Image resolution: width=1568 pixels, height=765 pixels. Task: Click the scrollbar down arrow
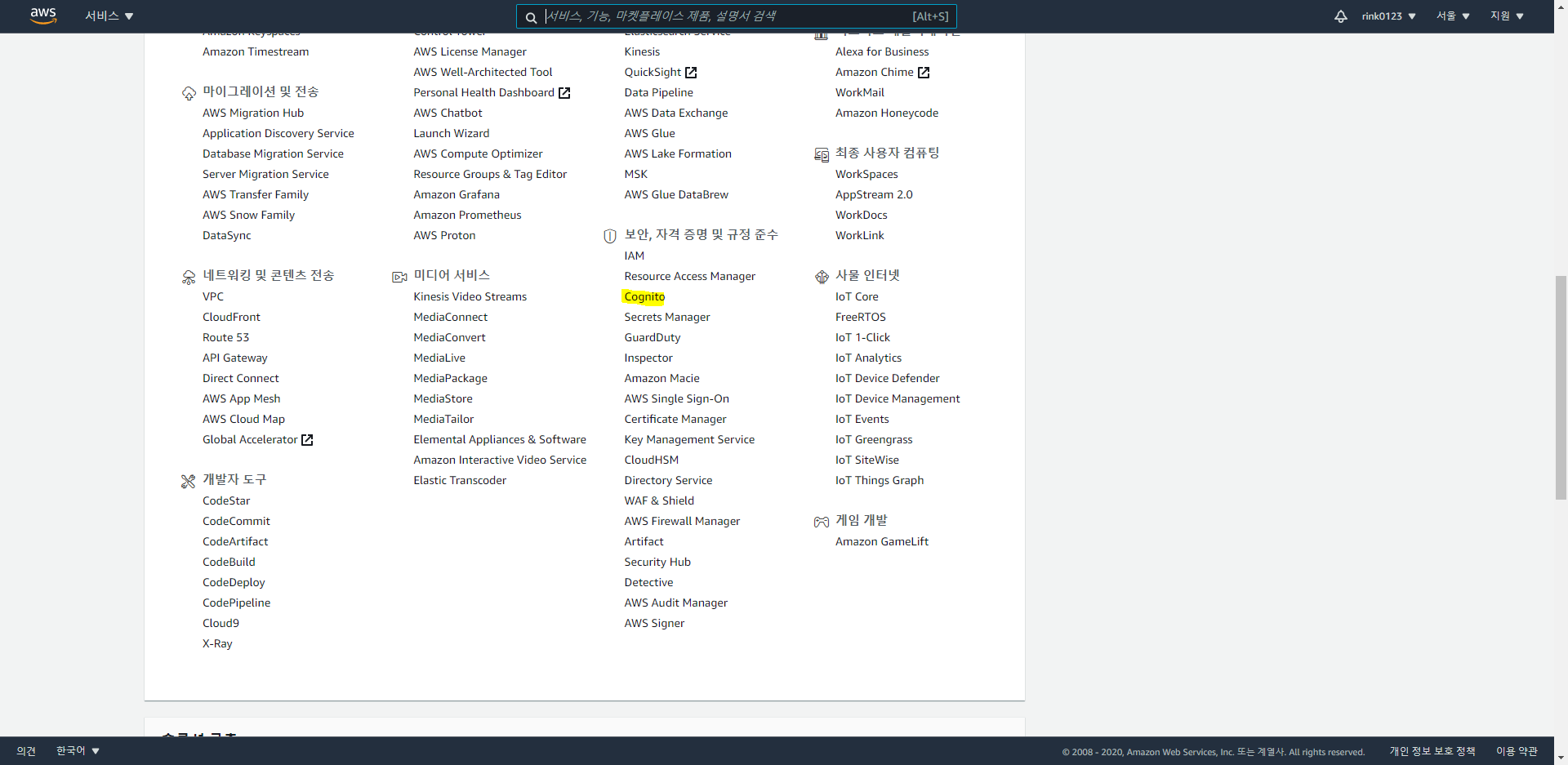1561,758
